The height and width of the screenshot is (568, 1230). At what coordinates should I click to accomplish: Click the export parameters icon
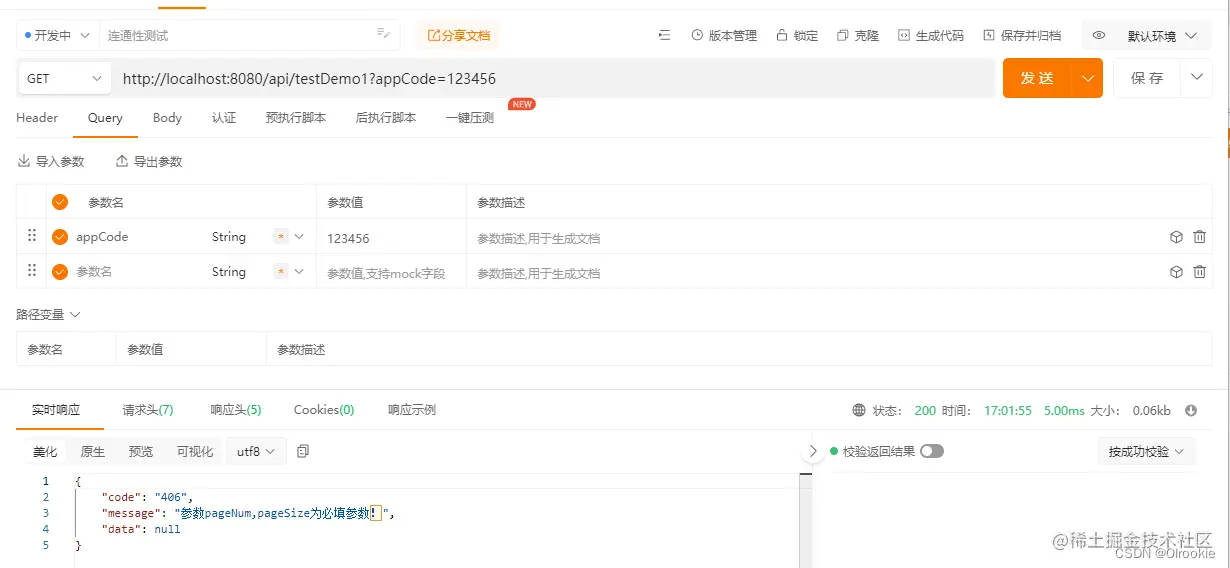122,161
